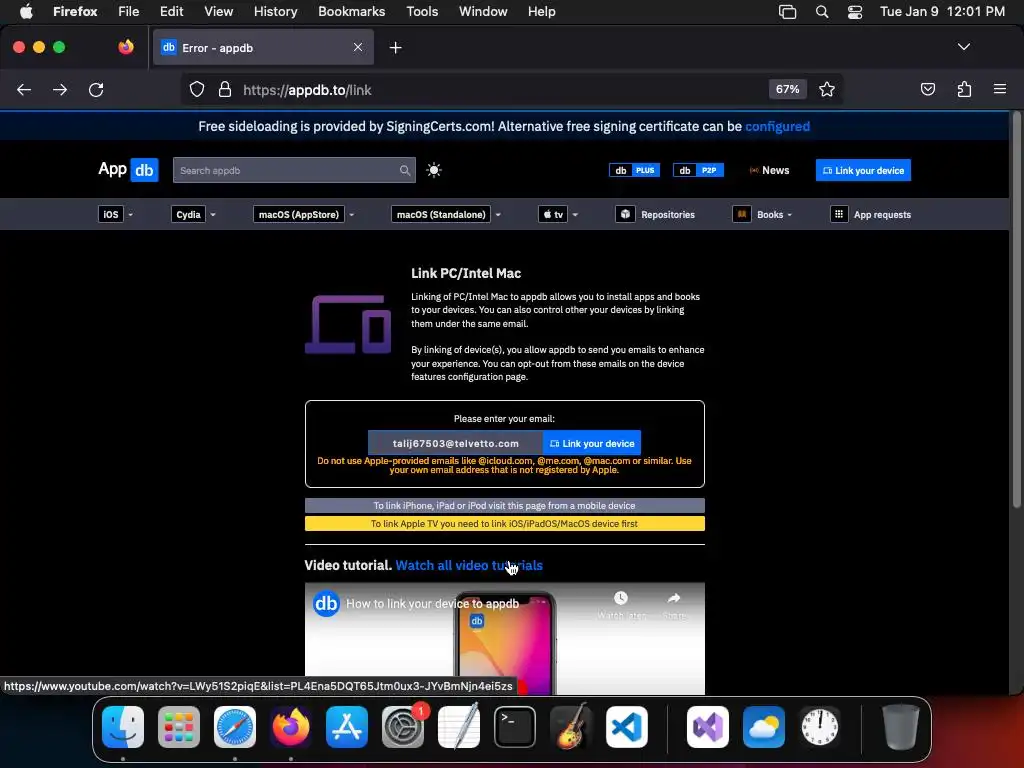
Task: Open Firefox extensions menu
Action: [964, 89]
